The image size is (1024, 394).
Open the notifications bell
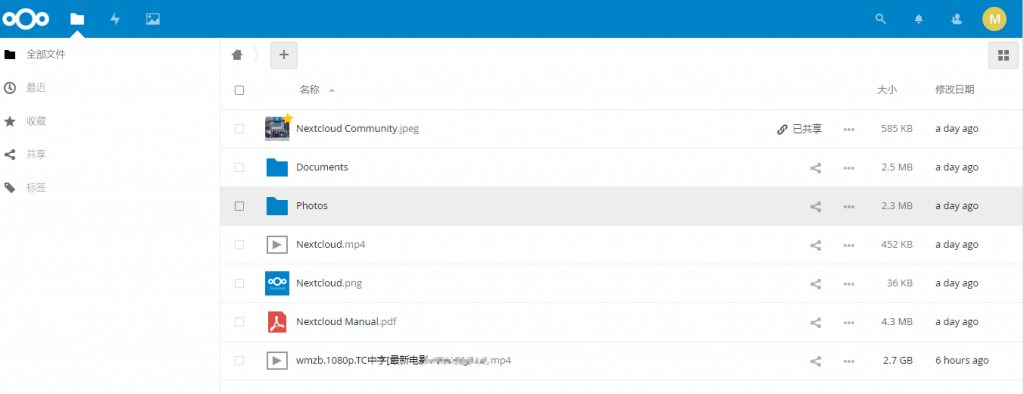tap(919, 19)
